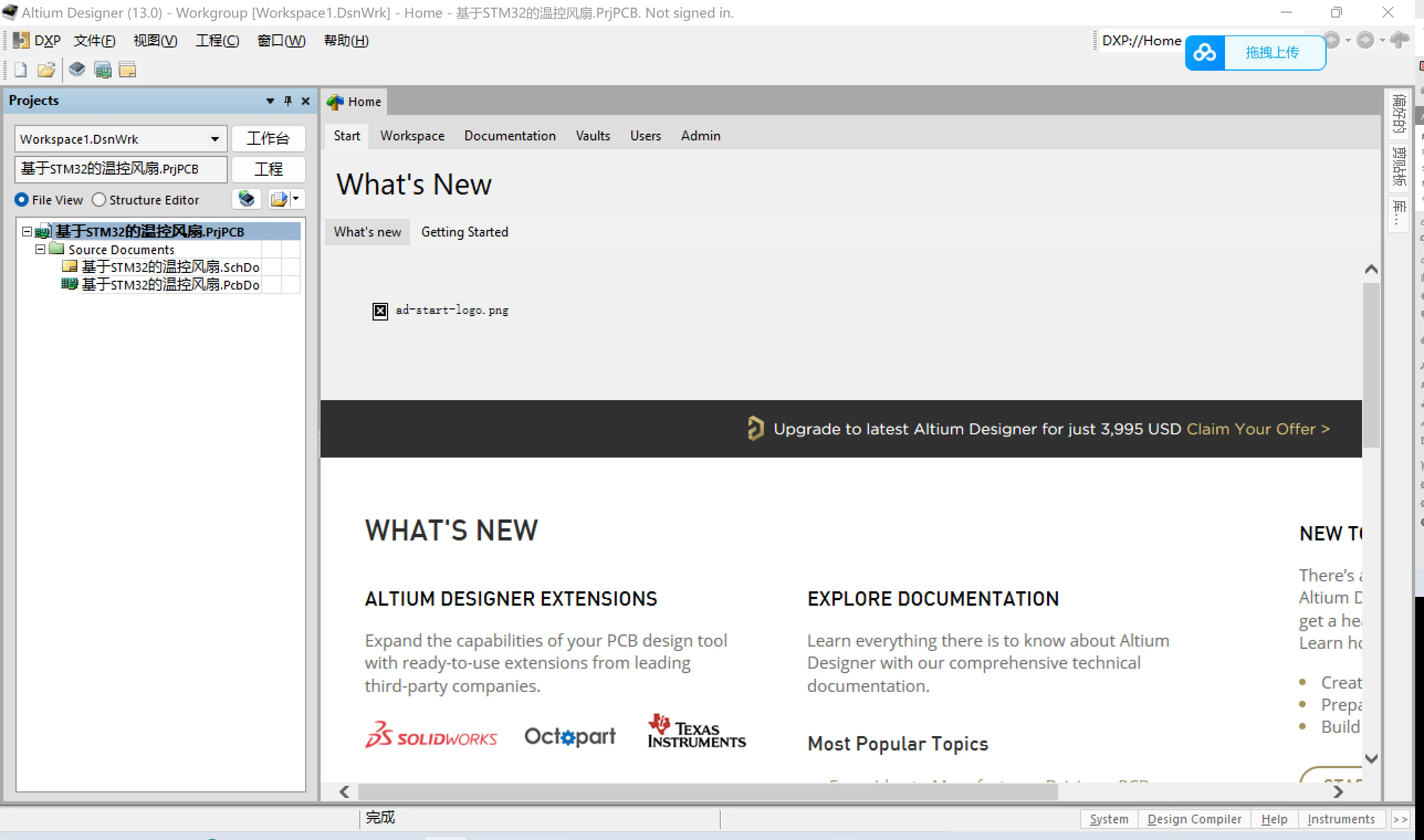
Task: Select the Structure Editor radio button
Action: pyautogui.click(x=99, y=200)
